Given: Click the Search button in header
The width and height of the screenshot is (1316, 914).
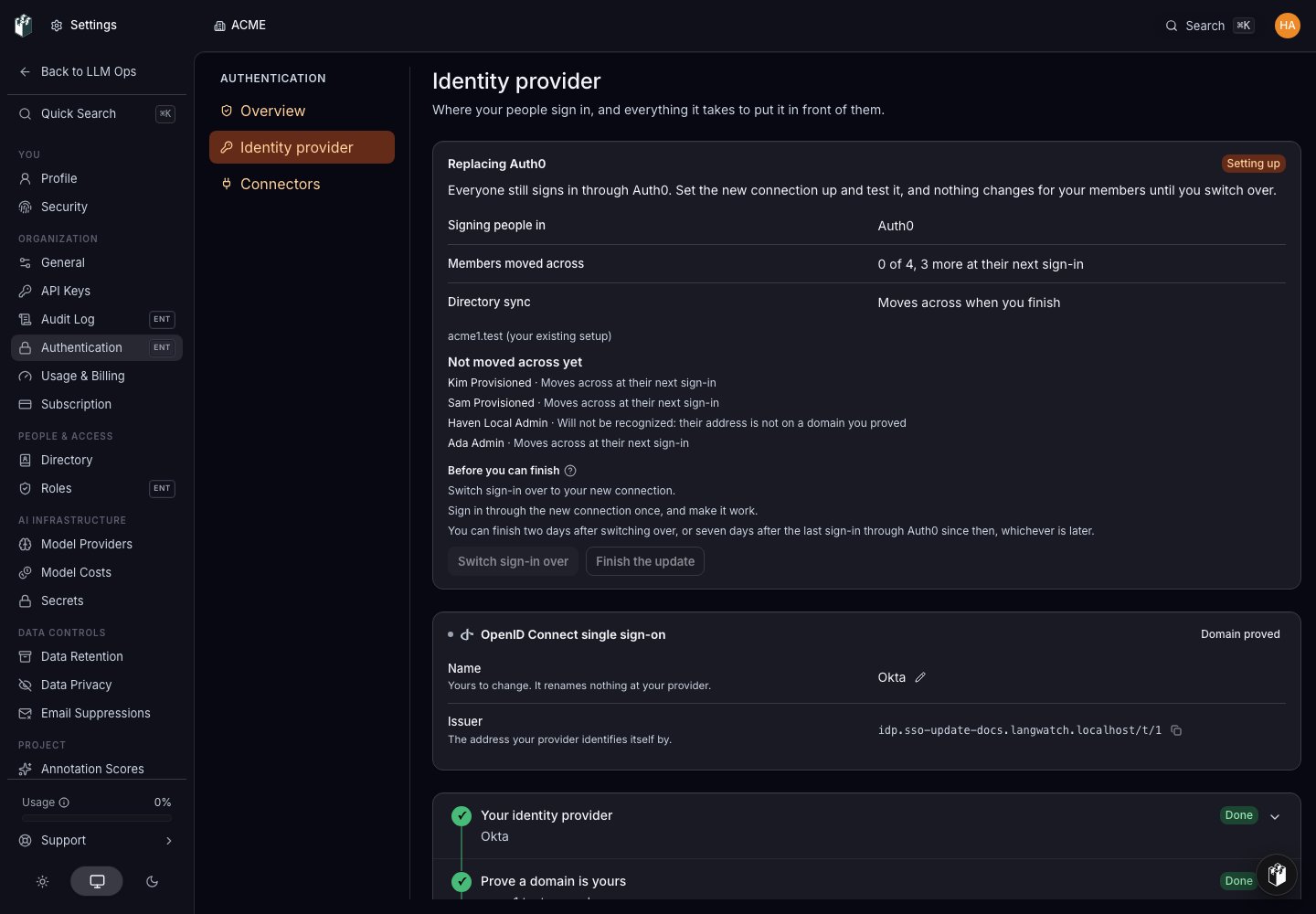Looking at the screenshot, I should (1210, 26).
